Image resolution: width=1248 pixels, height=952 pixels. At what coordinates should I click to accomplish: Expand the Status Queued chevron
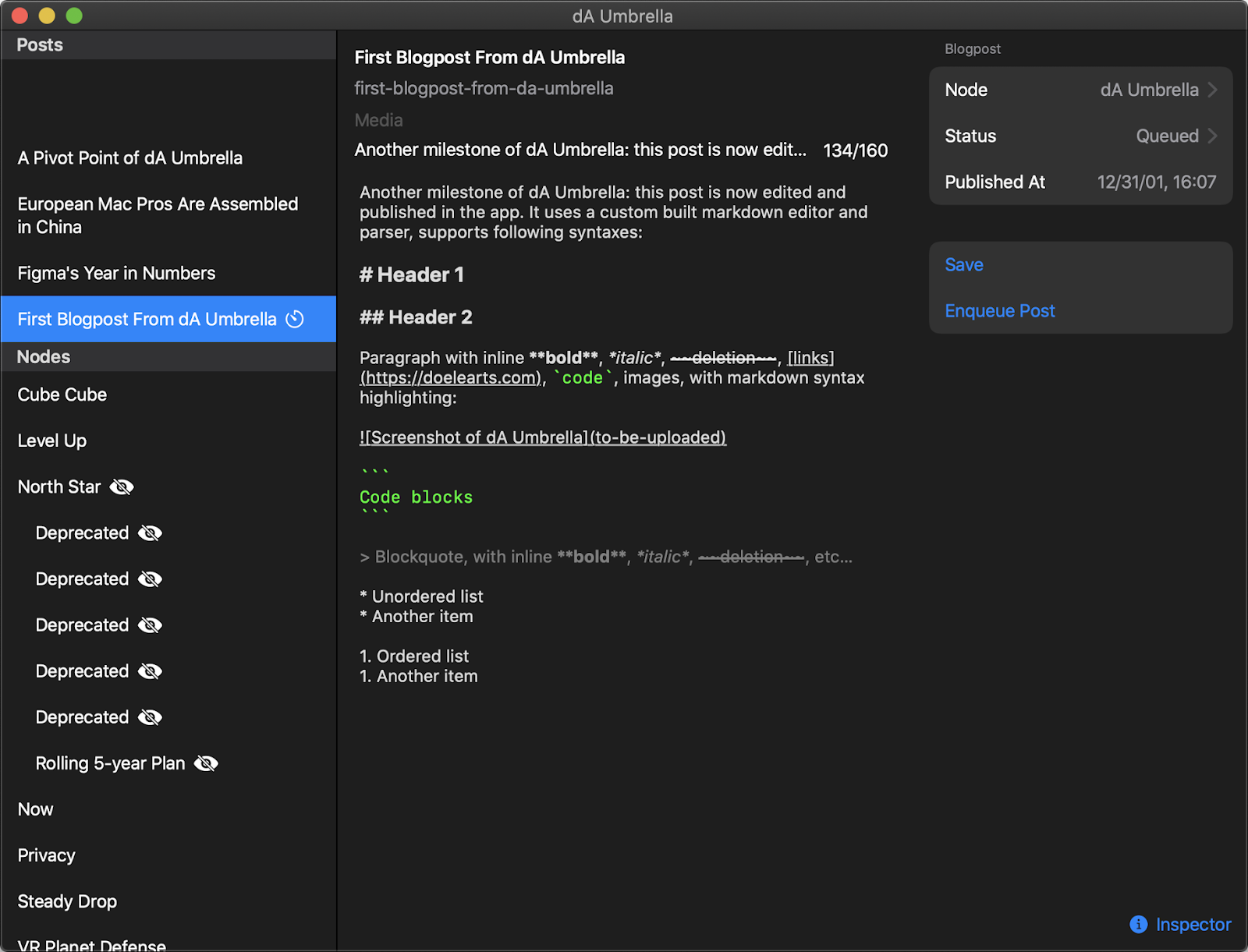(x=1212, y=136)
